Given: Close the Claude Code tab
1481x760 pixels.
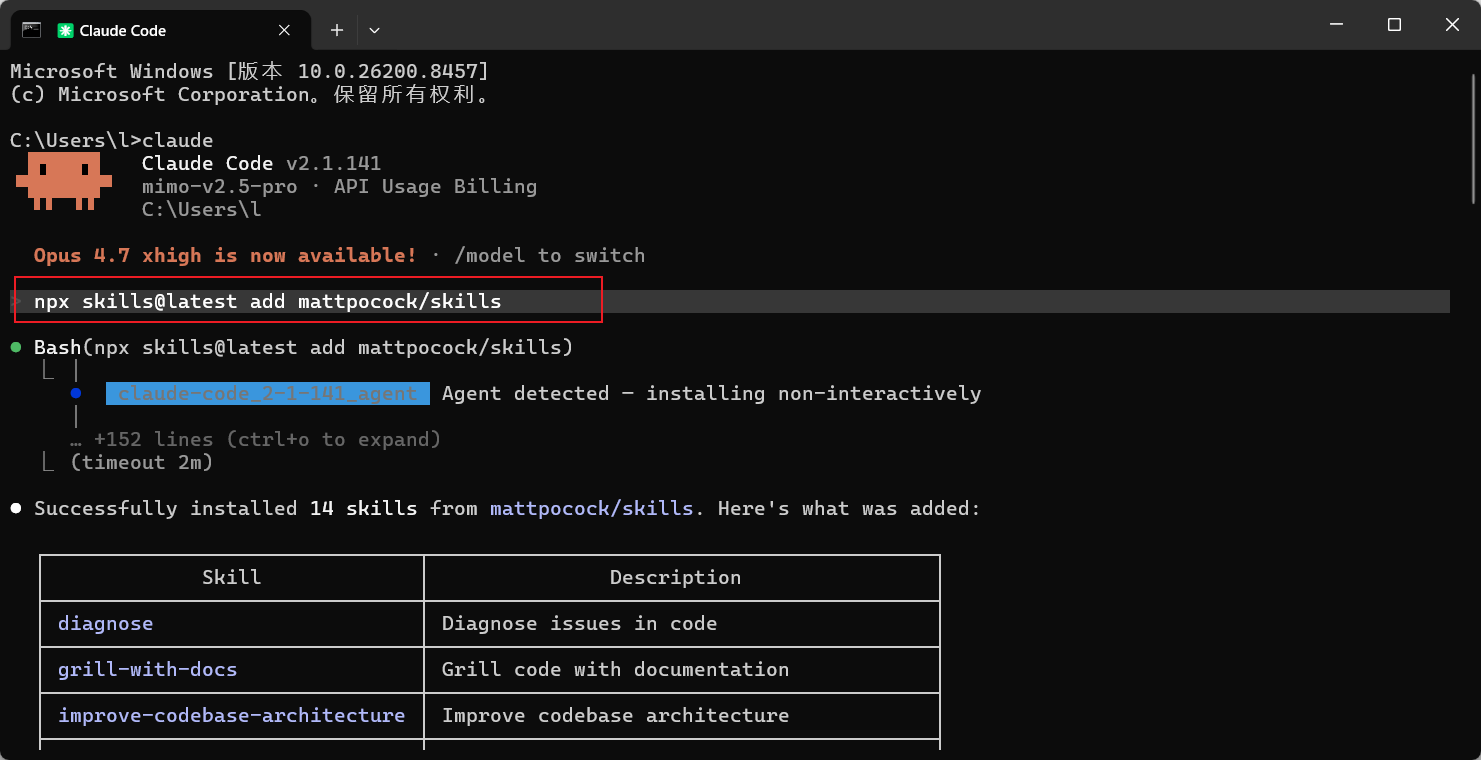Looking at the screenshot, I should pyautogui.click(x=285, y=30).
